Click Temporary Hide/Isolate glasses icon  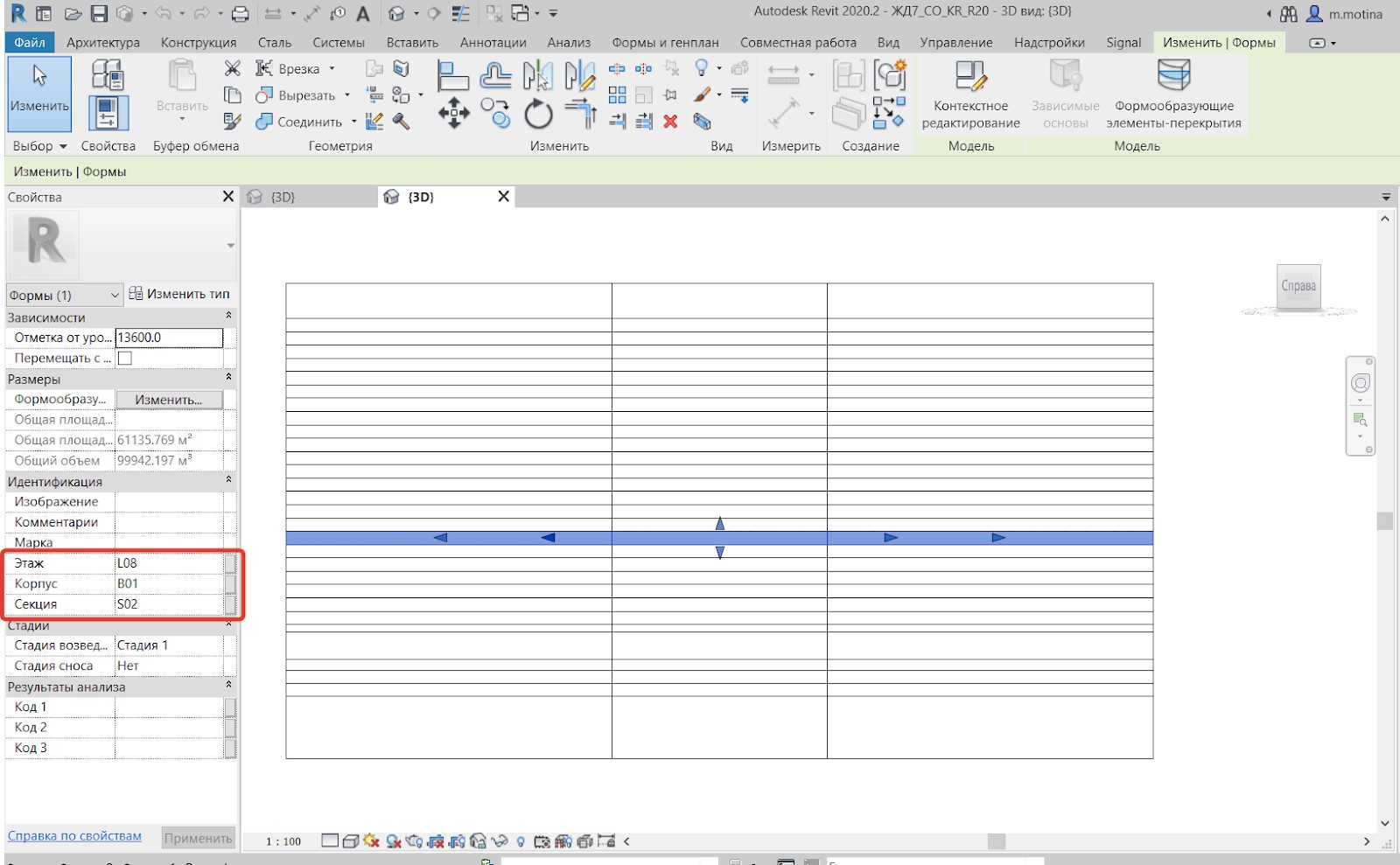pyautogui.click(x=500, y=841)
